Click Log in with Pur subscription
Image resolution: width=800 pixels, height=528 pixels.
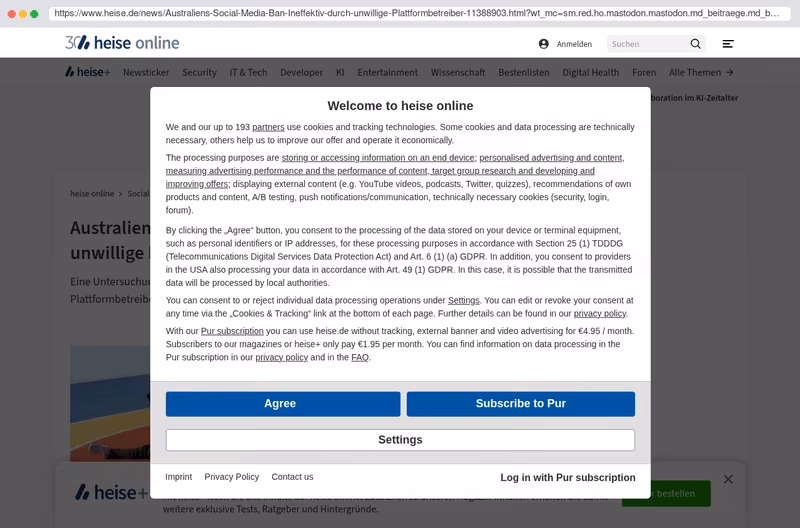[568, 477]
